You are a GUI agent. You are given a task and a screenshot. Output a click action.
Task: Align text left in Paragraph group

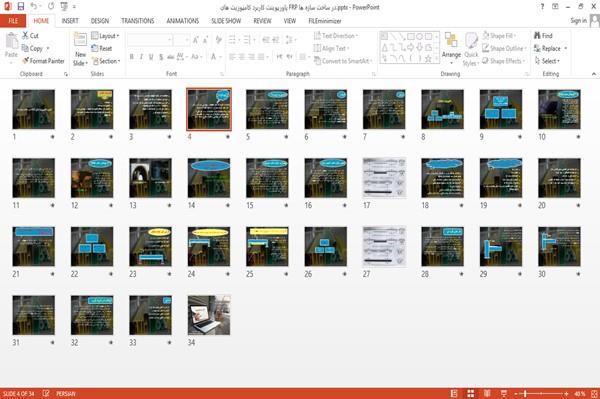232,57
